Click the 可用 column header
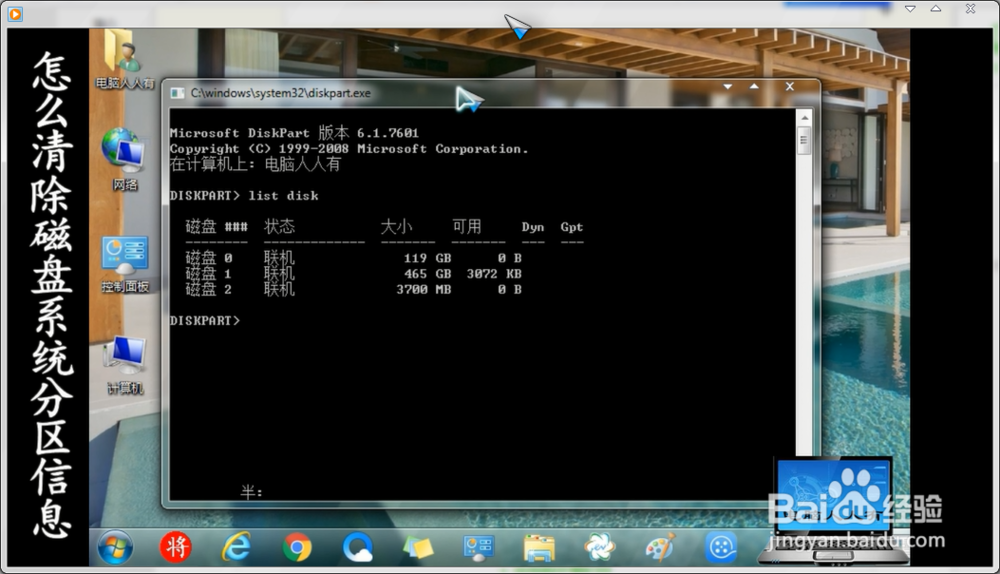This screenshot has height=574, width=1000. tap(467, 226)
